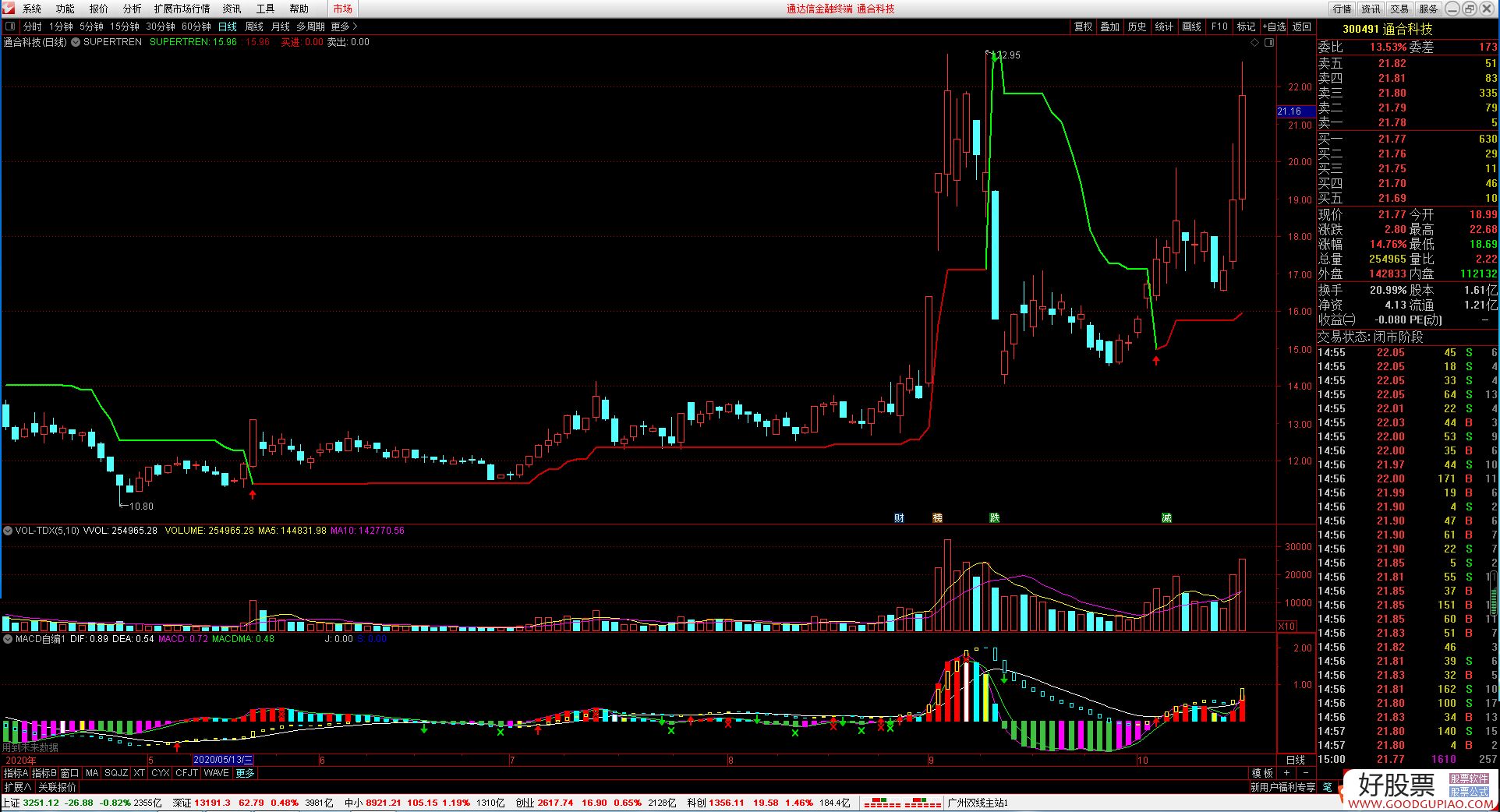Click the 历史 toolbar button
Screen dimensions: 1500x812
[1137, 26]
